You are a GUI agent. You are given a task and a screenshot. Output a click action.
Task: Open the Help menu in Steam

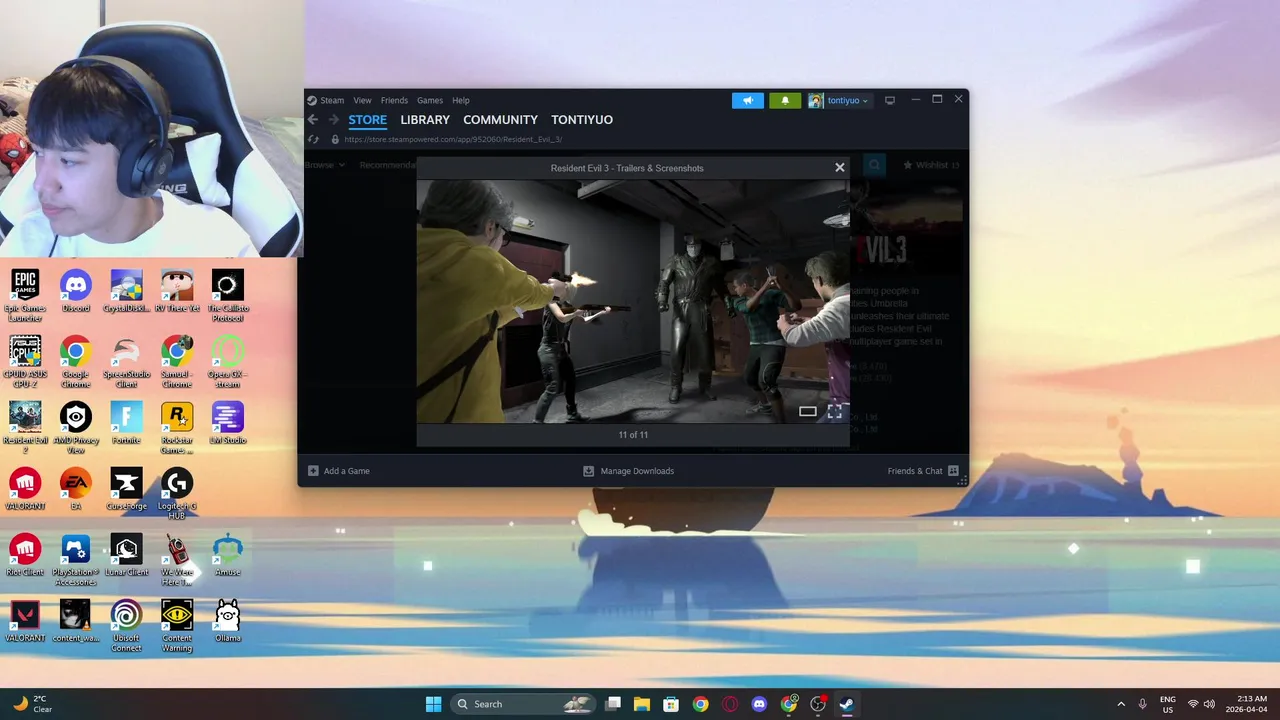click(x=460, y=100)
